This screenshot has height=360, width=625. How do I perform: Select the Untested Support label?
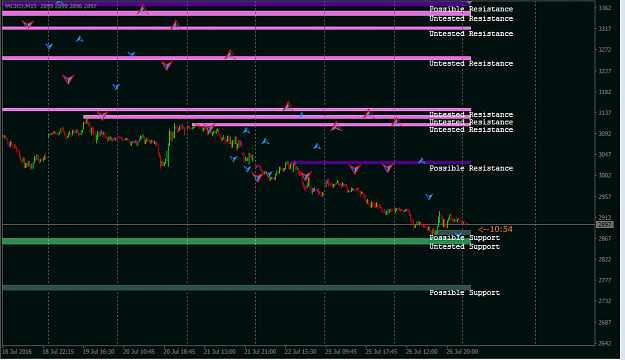tap(464, 247)
